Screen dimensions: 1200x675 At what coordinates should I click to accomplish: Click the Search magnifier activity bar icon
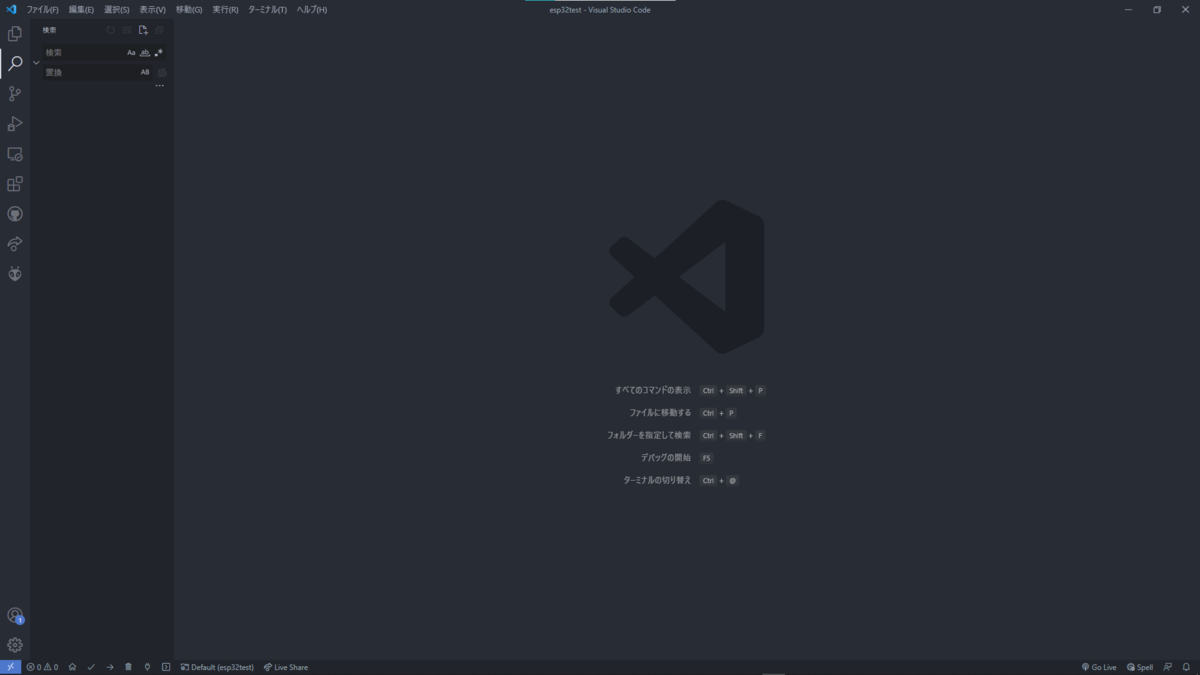pyautogui.click(x=15, y=64)
